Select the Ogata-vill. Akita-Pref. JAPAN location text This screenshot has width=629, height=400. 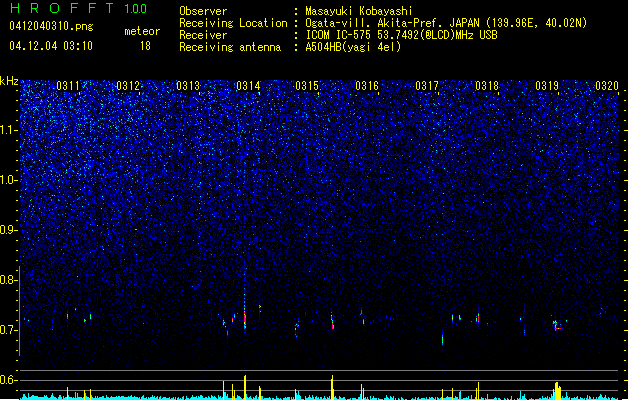(446, 23)
